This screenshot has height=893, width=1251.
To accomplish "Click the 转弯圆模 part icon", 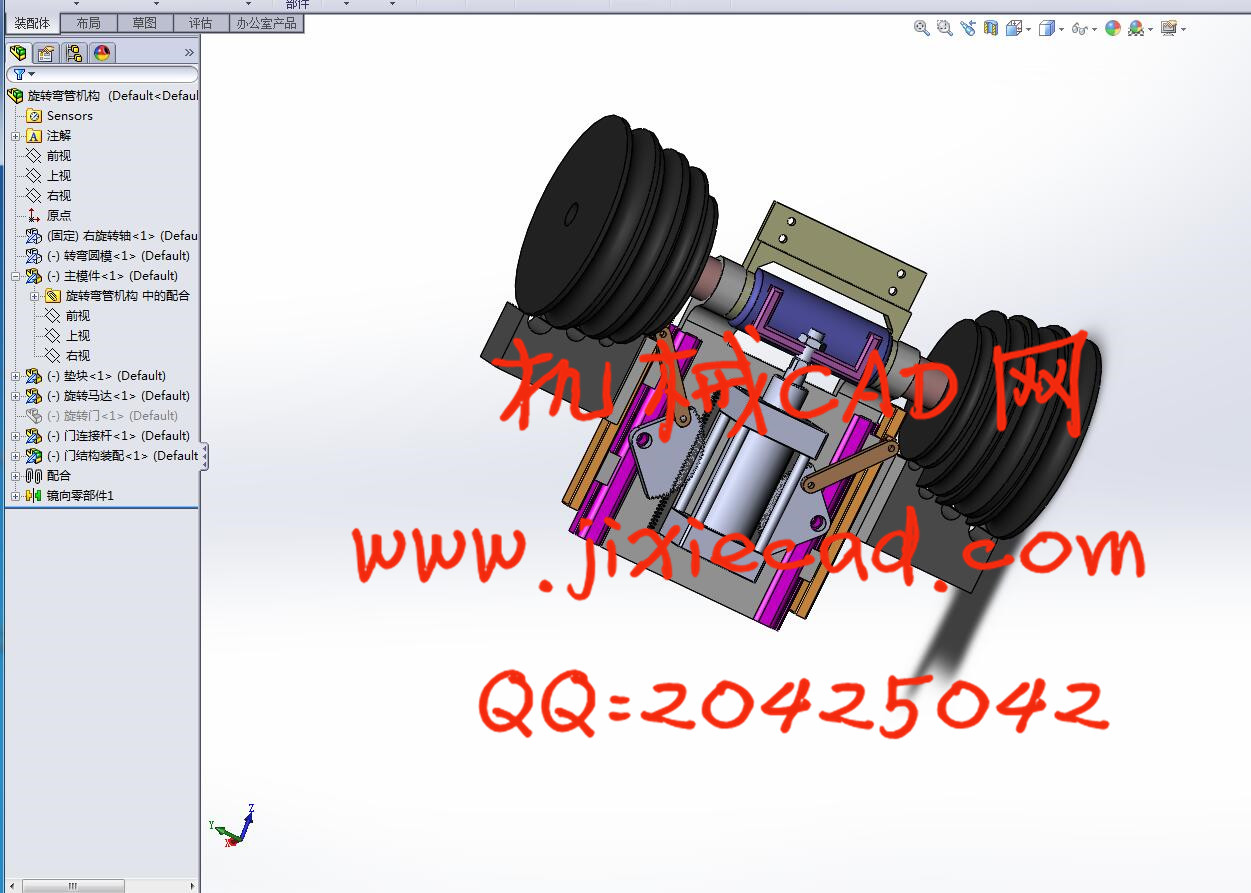I will [34, 256].
